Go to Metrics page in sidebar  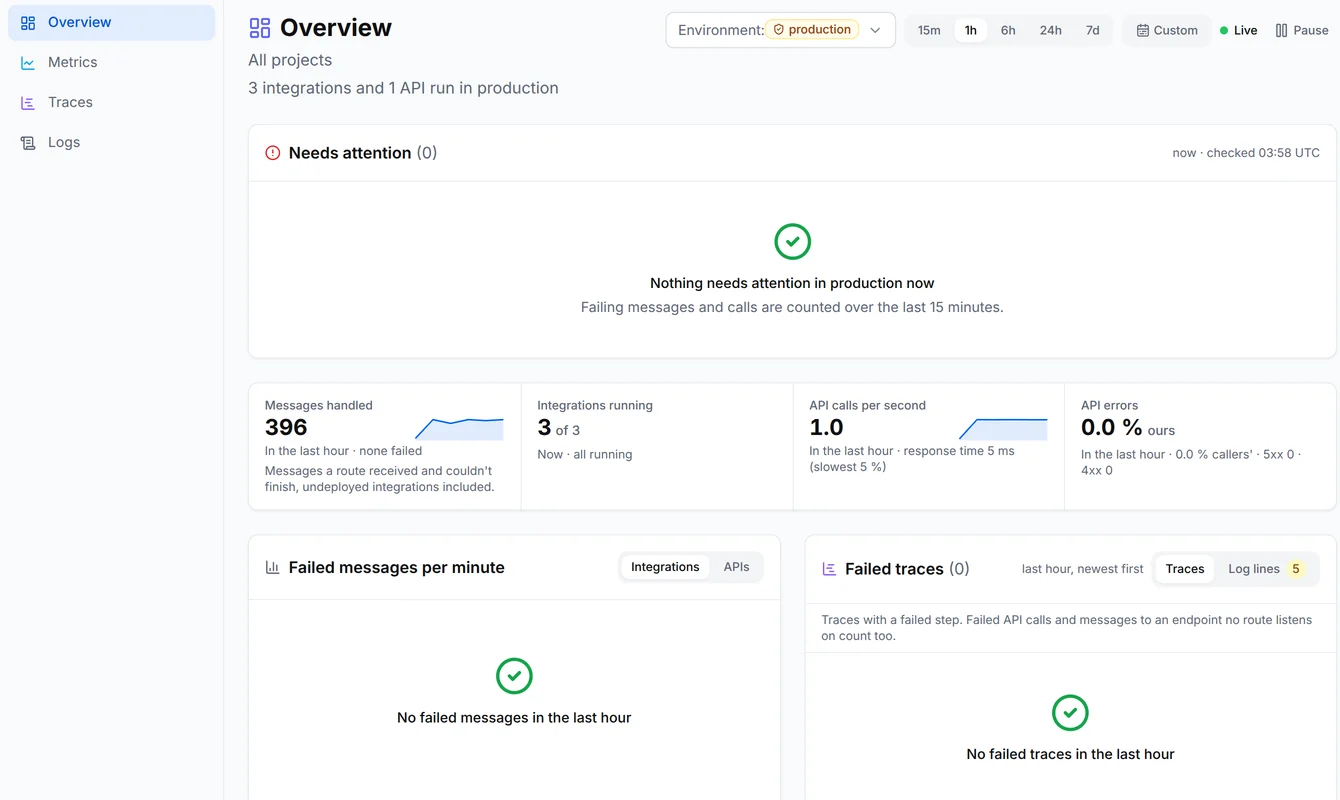(x=111, y=62)
